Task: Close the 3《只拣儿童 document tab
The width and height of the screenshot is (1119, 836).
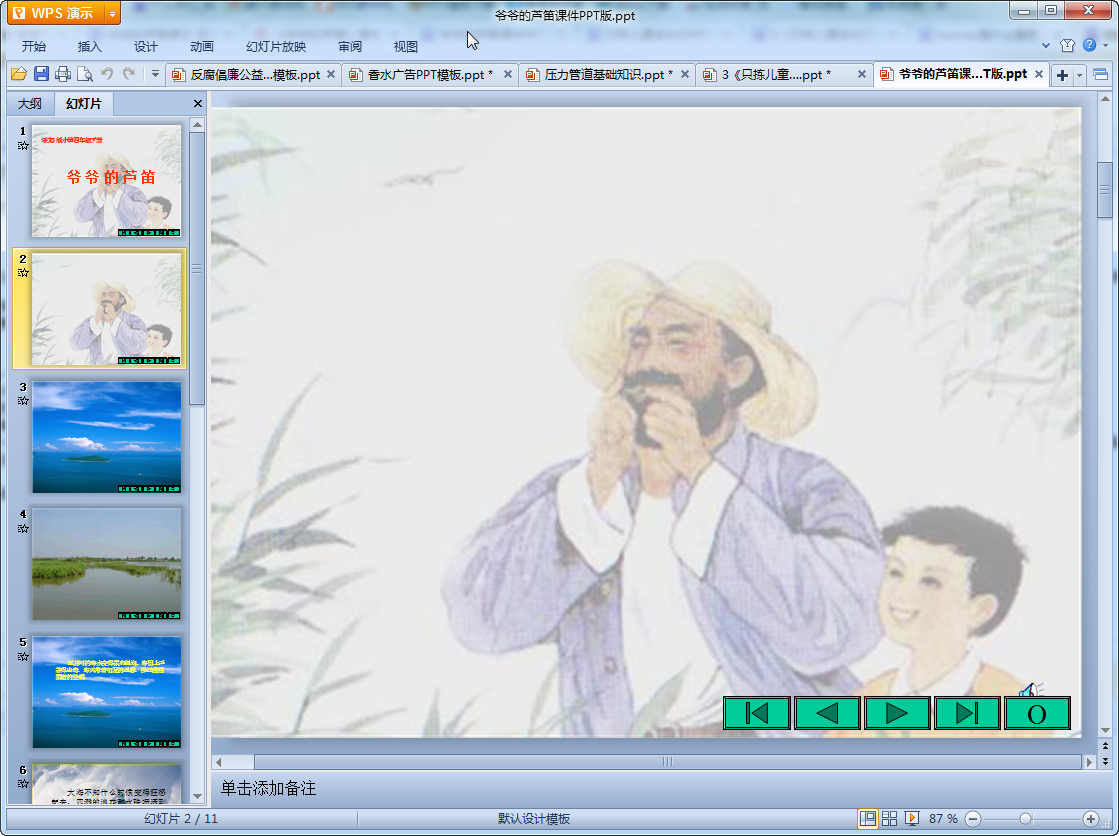Action: tap(861, 74)
